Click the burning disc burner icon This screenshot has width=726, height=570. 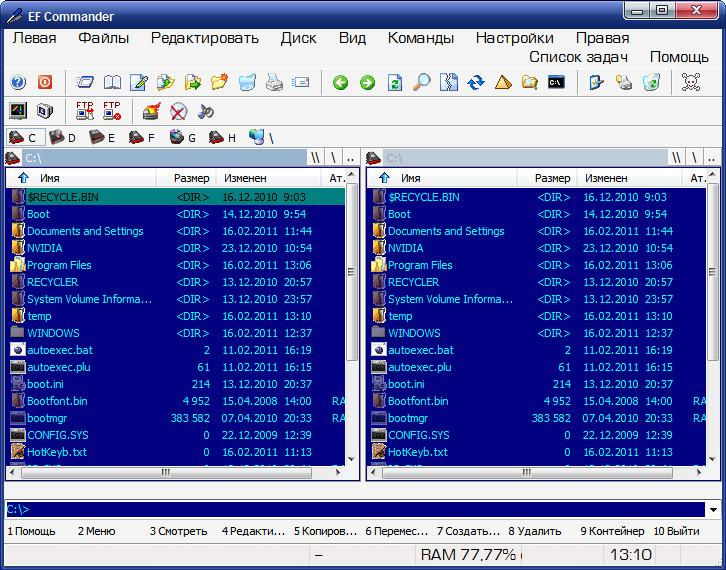pyautogui.click(x=152, y=111)
